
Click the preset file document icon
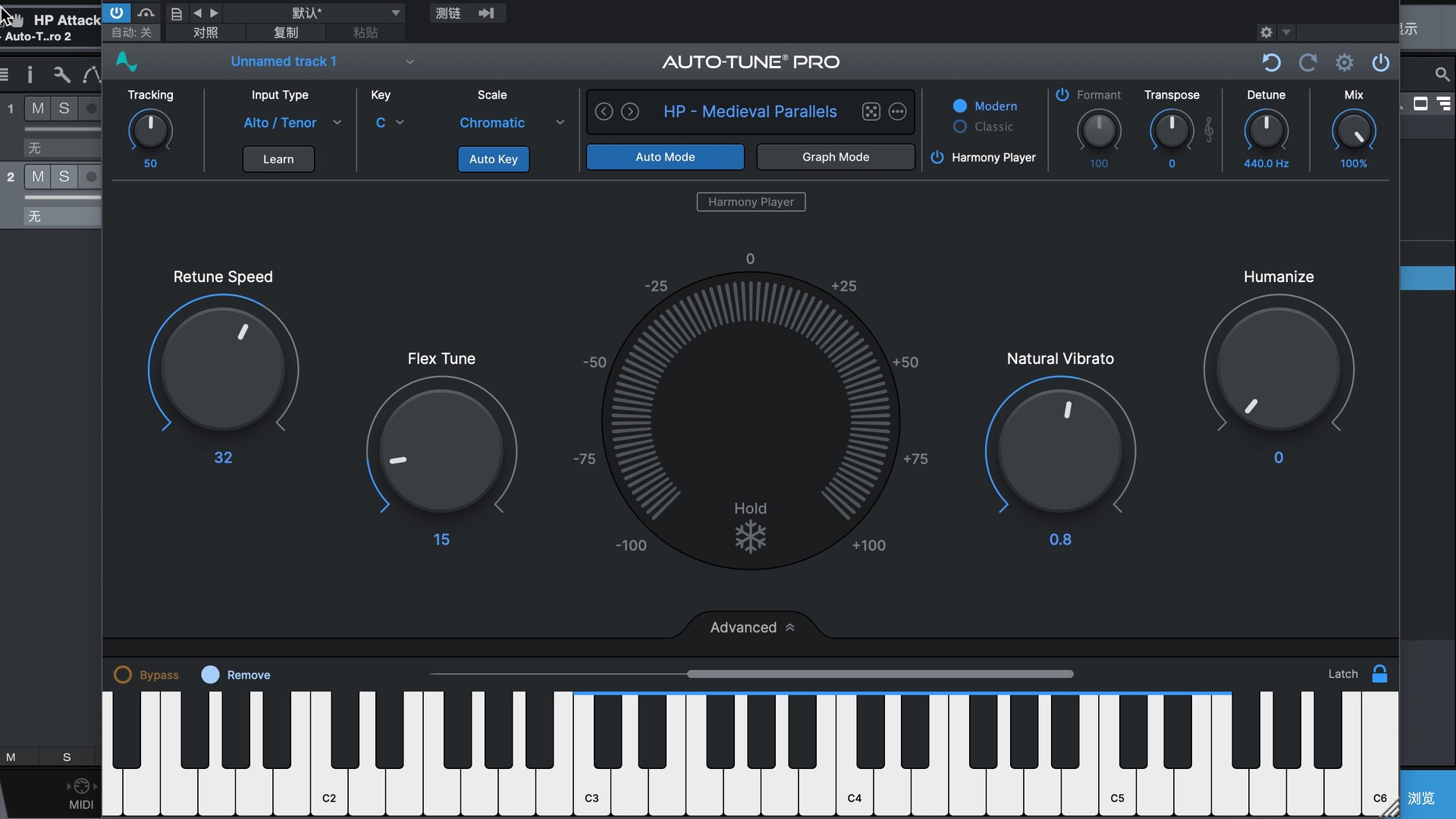(176, 14)
